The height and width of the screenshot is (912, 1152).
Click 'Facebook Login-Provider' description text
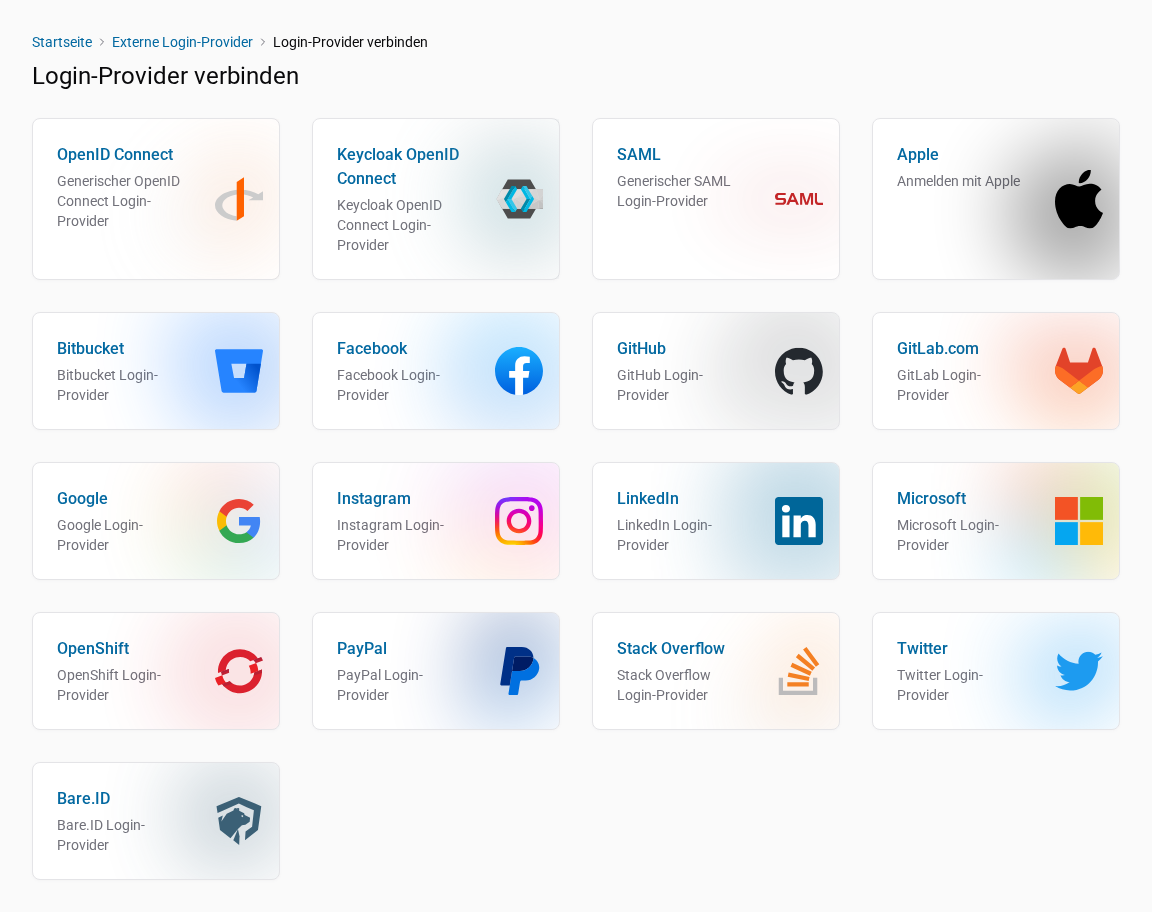(x=388, y=385)
